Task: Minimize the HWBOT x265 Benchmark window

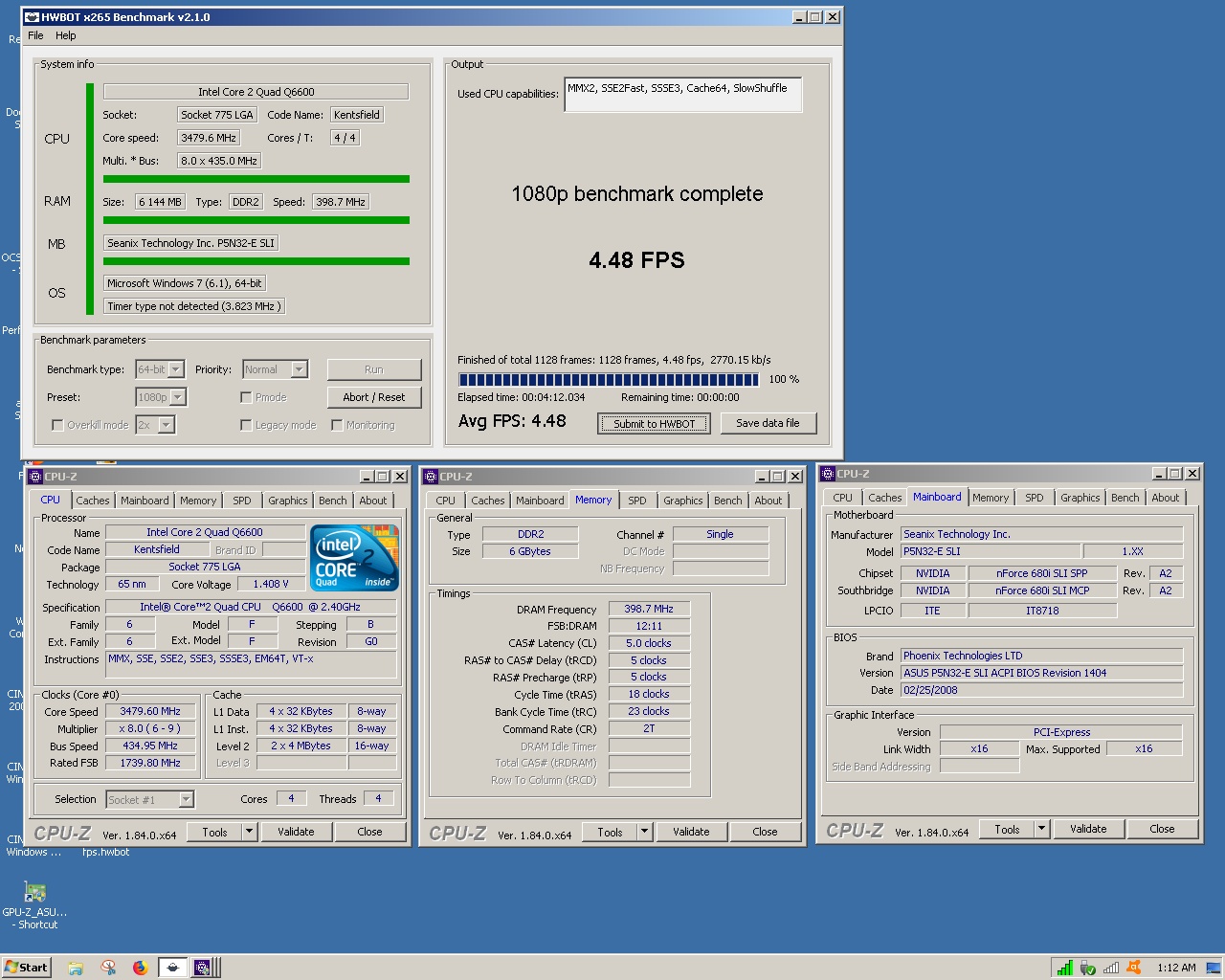Action: (799, 17)
